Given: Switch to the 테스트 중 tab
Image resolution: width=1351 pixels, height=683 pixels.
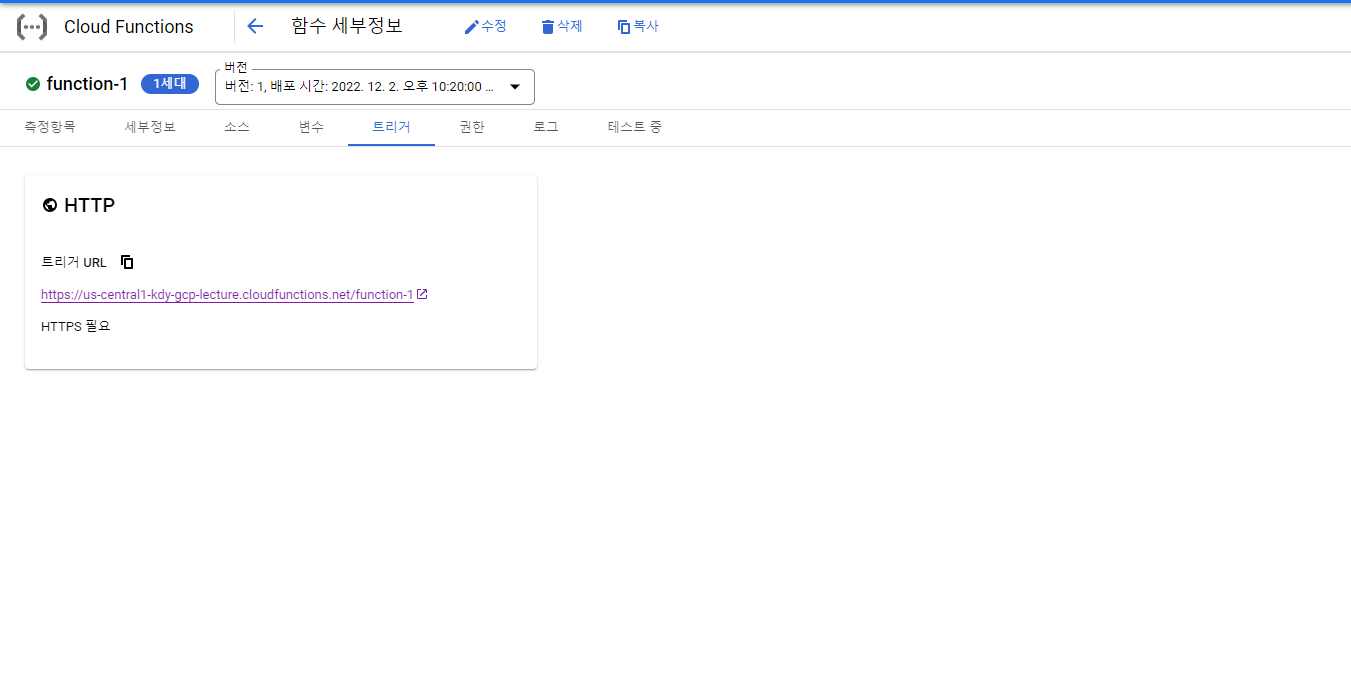Looking at the screenshot, I should click(635, 127).
